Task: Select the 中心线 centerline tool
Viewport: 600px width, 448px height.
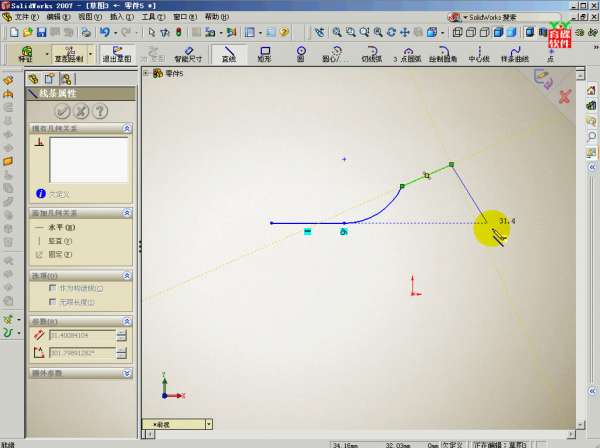Action: pos(478,52)
